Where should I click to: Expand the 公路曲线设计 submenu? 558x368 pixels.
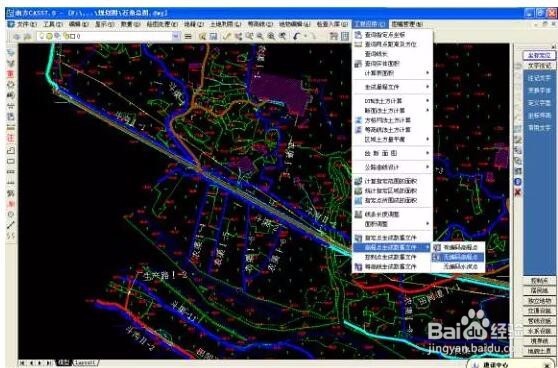393,167
